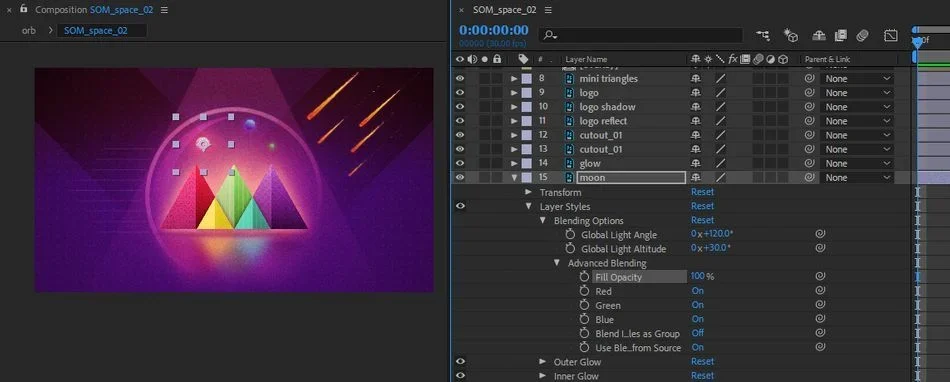Image resolution: width=950 pixels, height=382 pixels.
Task: Click the Effect fx column header icon
Action: pyautogui.click(x=732, y=59)
